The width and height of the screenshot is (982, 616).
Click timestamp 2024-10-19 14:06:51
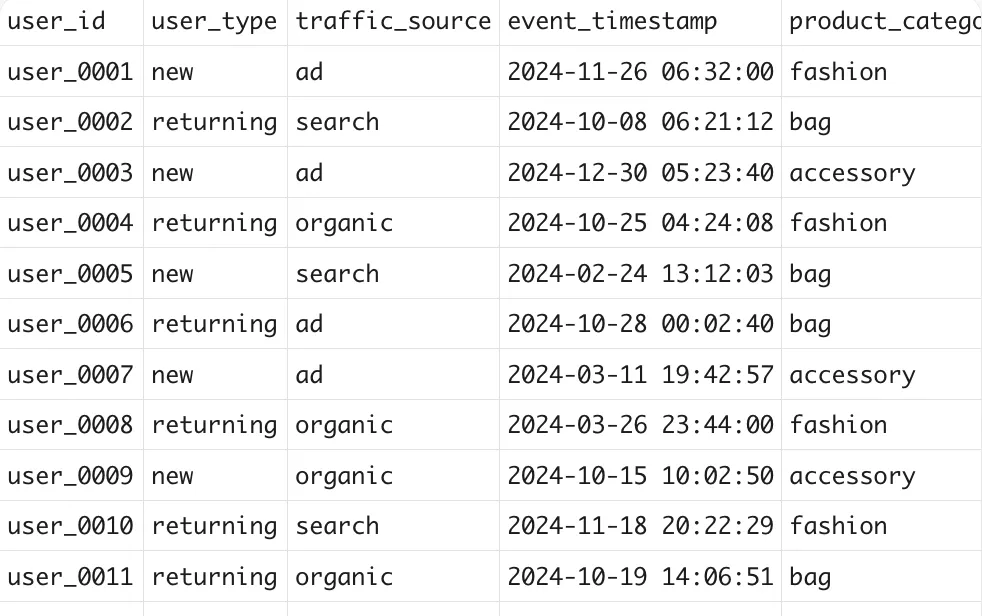point(640,577)
